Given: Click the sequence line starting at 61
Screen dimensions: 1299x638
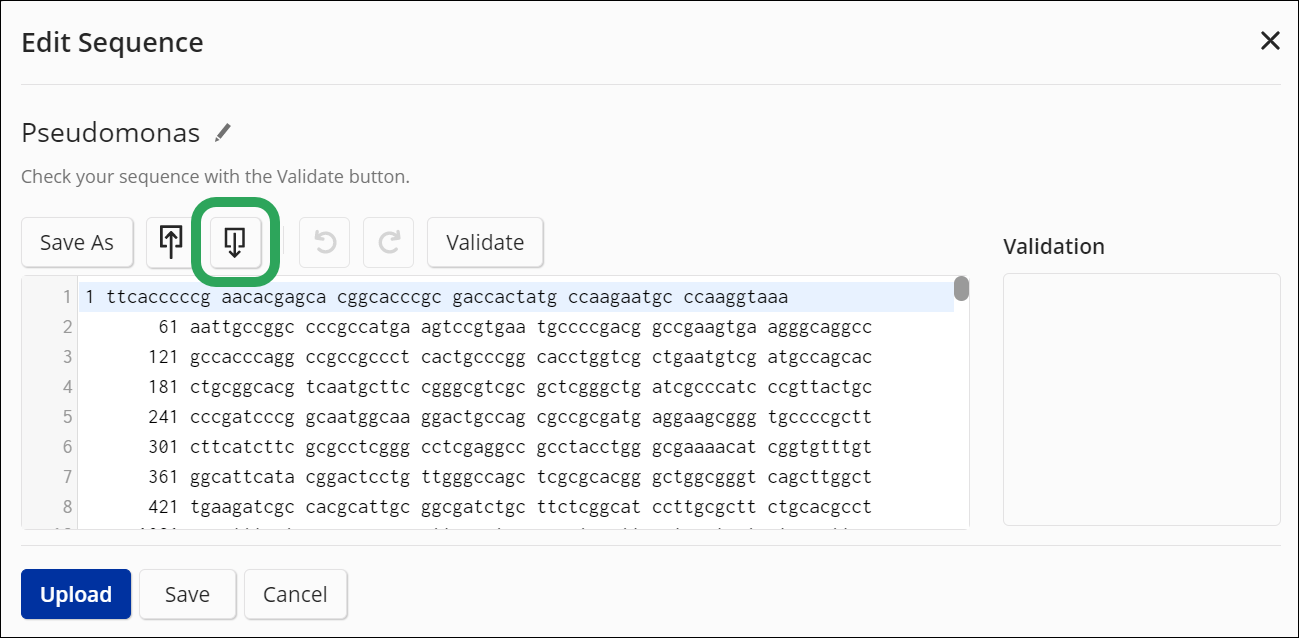Looking at the screenshot, I should pyautogui.click(x=515, y=327).
